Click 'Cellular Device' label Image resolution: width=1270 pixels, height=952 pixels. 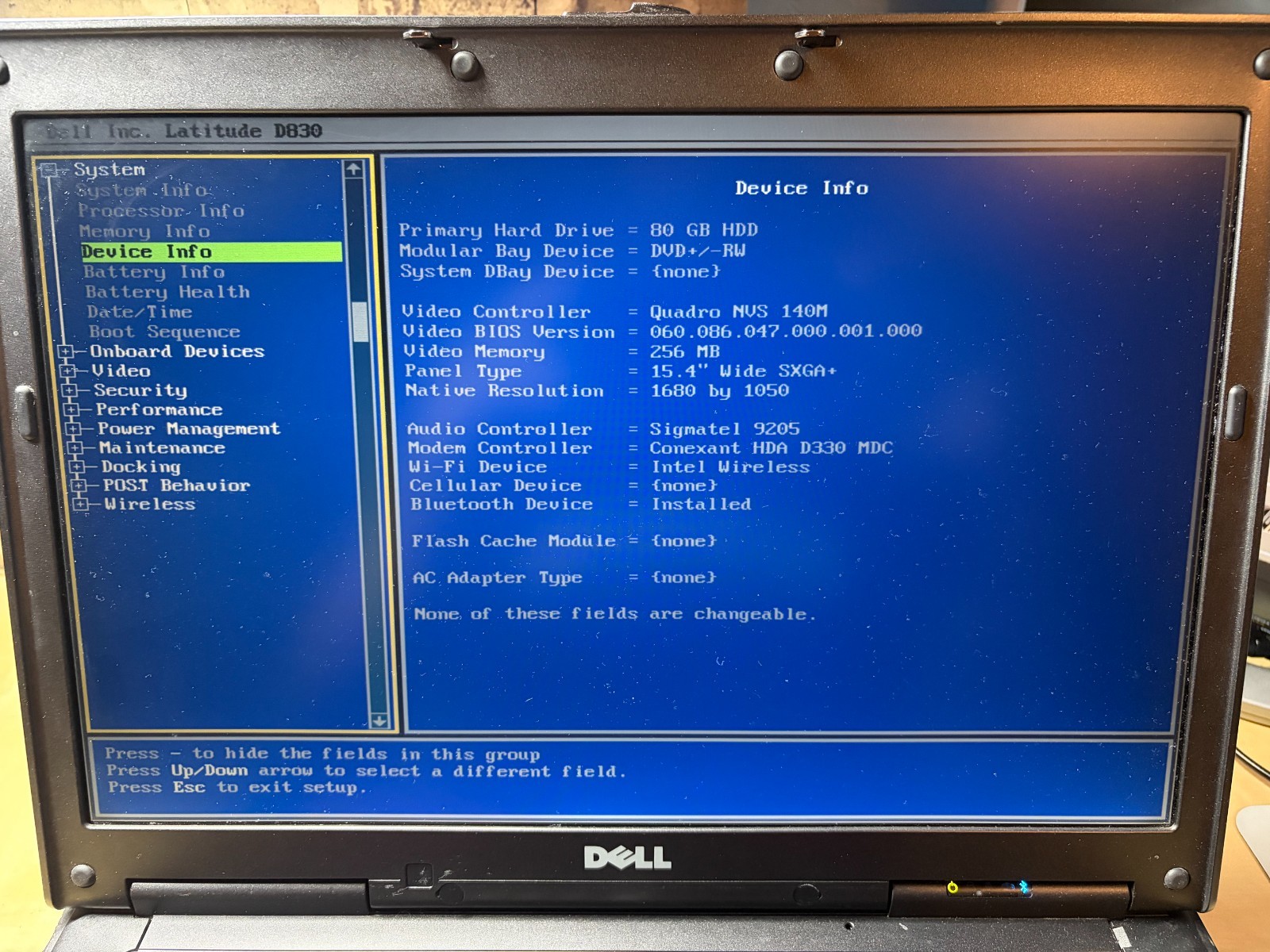495,486
